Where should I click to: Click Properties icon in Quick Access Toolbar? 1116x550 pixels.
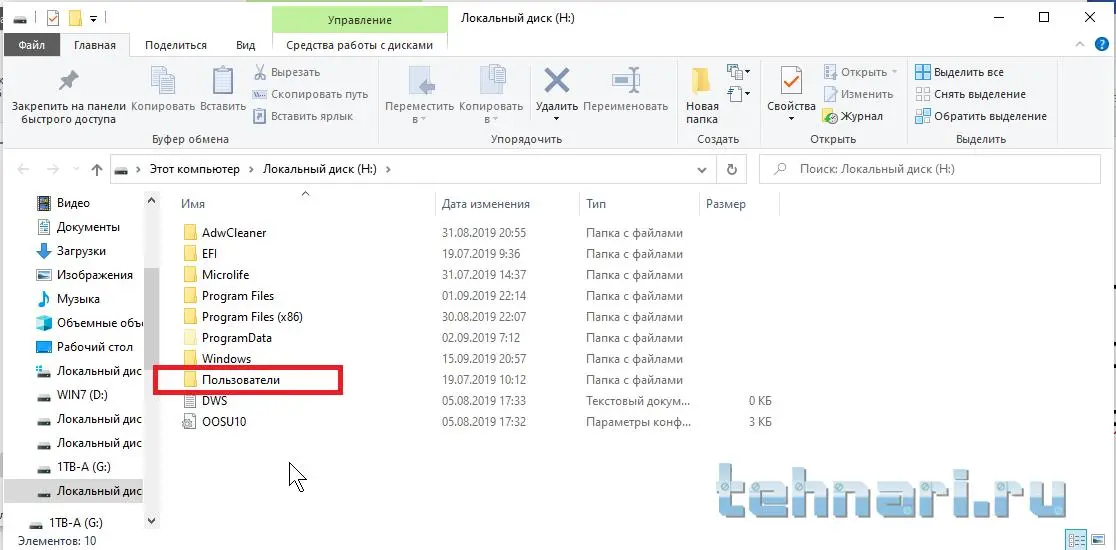53,18
